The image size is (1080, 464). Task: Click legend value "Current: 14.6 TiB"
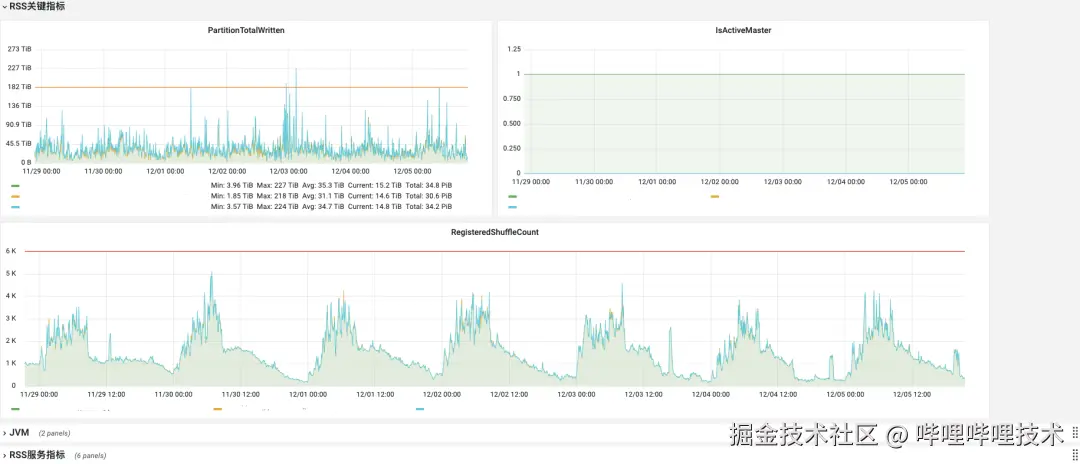coord(375,196)
